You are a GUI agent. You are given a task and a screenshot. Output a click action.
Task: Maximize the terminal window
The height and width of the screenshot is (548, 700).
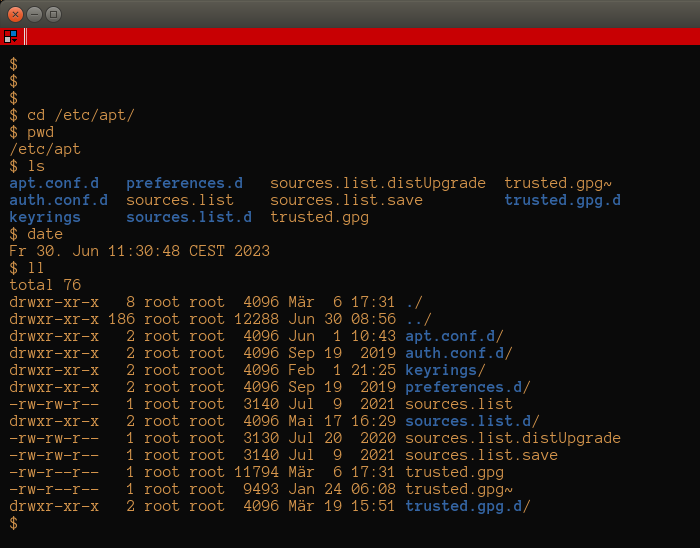coord(54,14)
